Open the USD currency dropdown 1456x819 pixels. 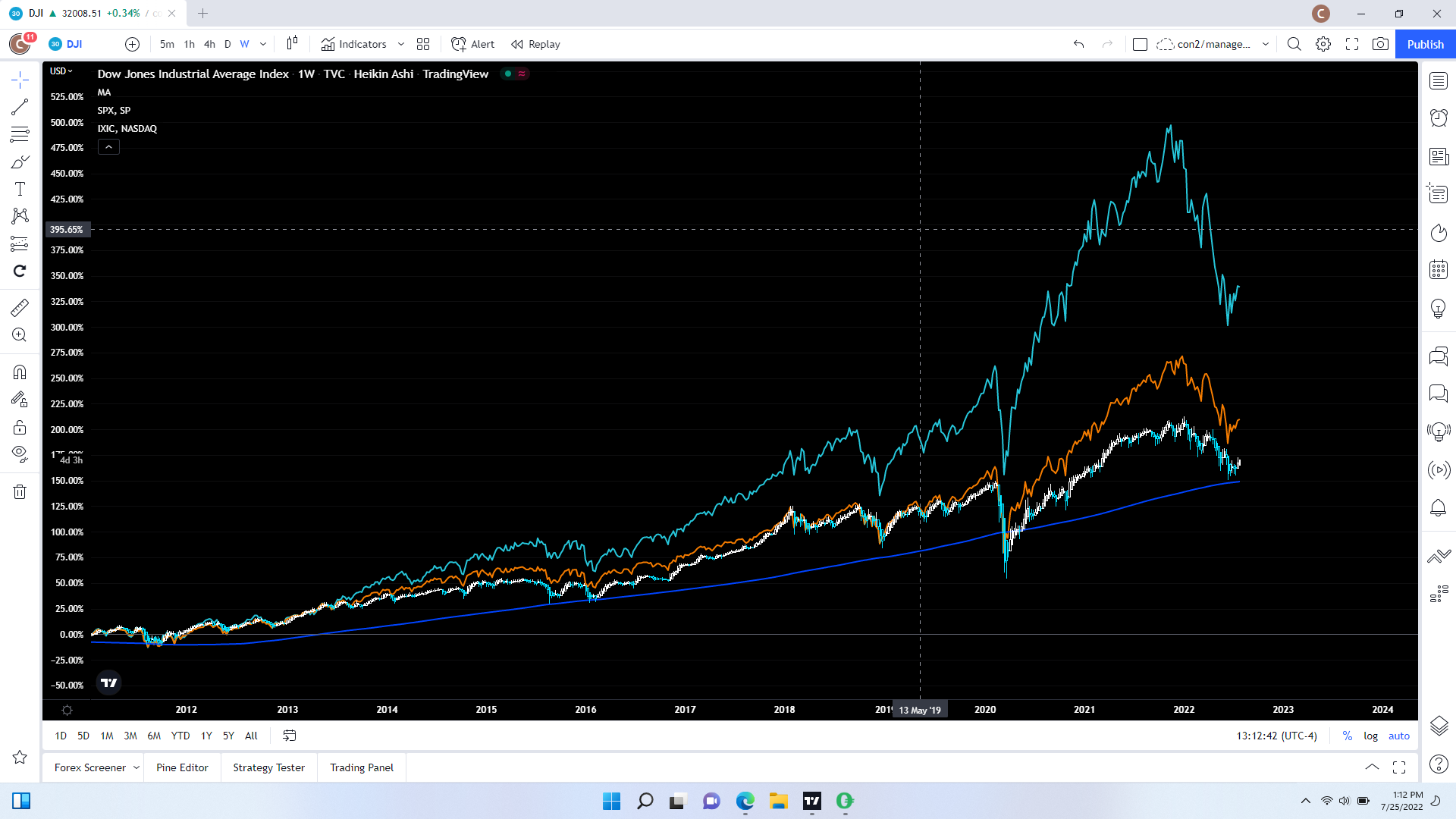coord(61,71)
